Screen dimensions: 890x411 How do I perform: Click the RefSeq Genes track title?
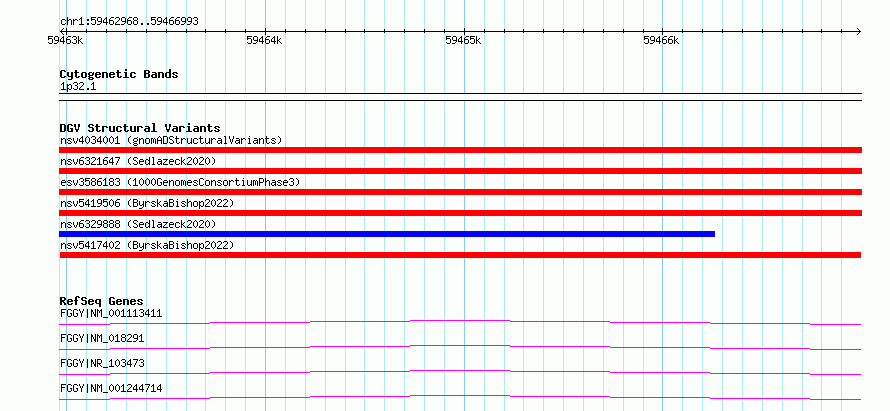coord(102,301)
